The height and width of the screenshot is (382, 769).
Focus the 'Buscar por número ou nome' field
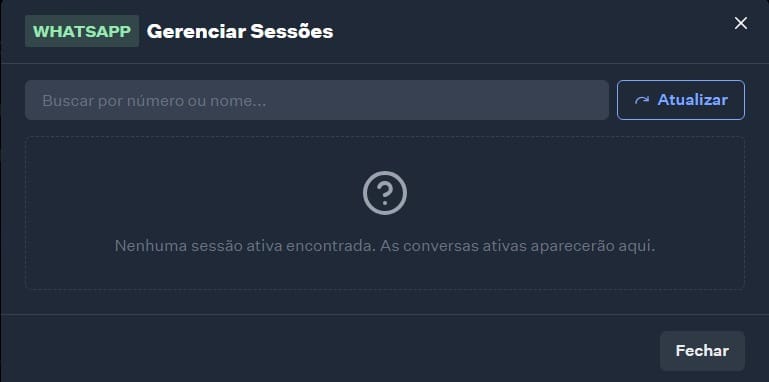coord(317,100)
